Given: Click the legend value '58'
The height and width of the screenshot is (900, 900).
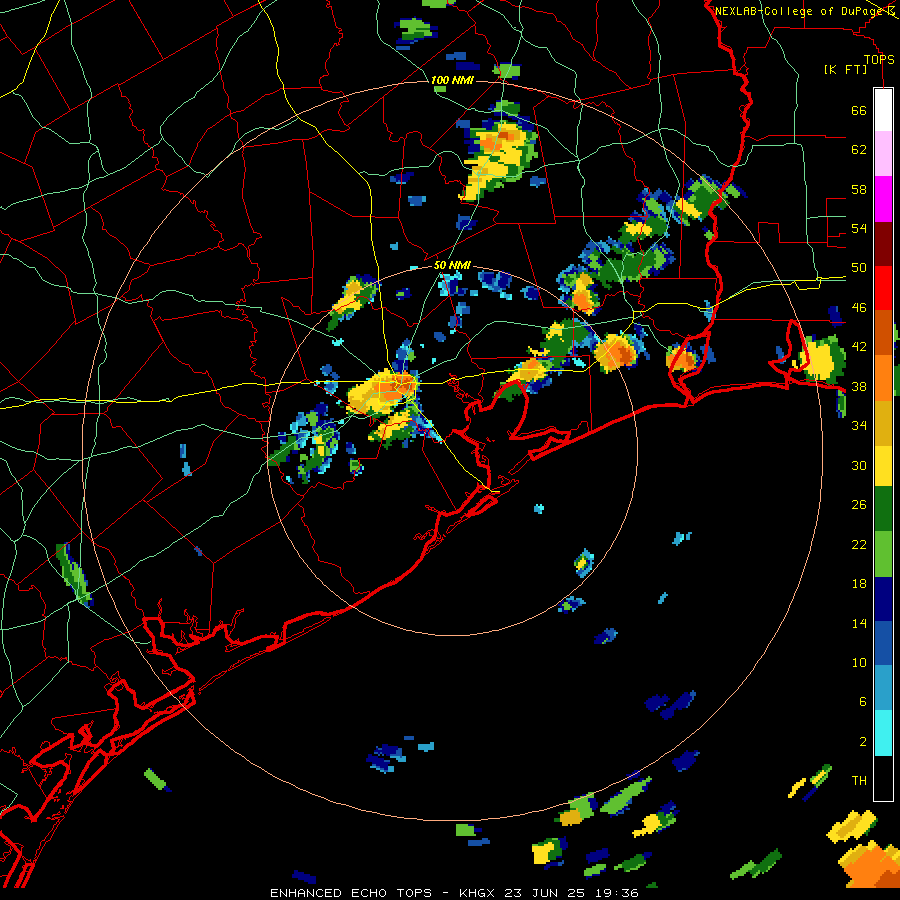Looking at the screenshot, I should coord(859,189).
